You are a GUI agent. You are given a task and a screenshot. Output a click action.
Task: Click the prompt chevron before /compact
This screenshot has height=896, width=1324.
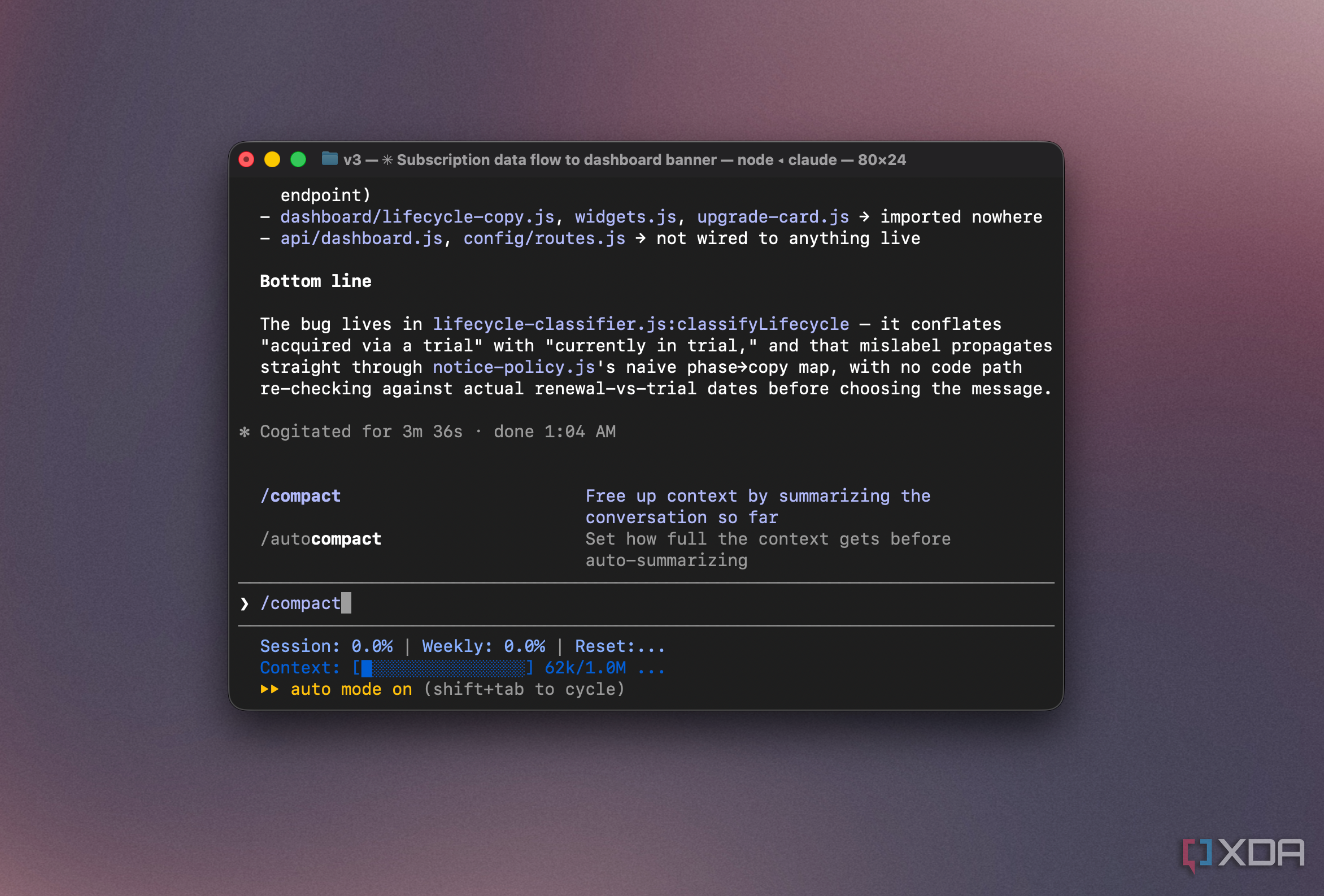pos(245,603)
